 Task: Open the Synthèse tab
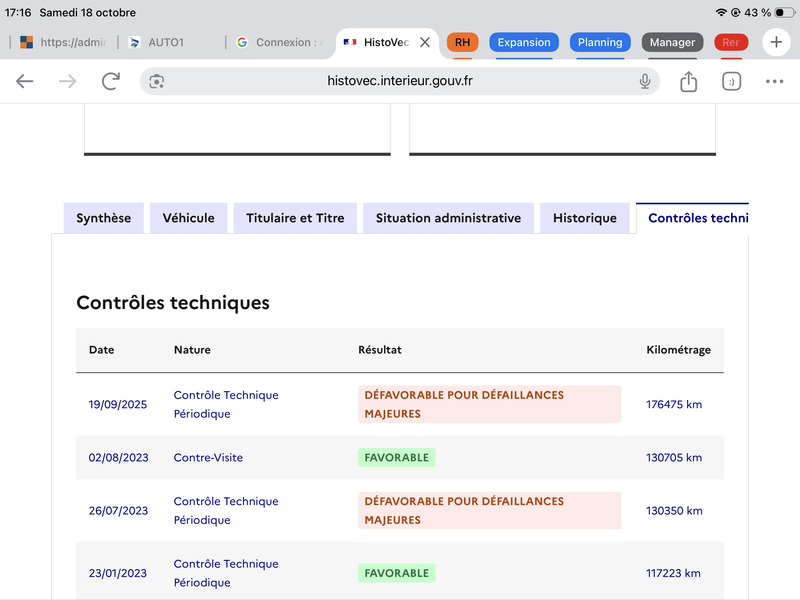click(104, 218)
